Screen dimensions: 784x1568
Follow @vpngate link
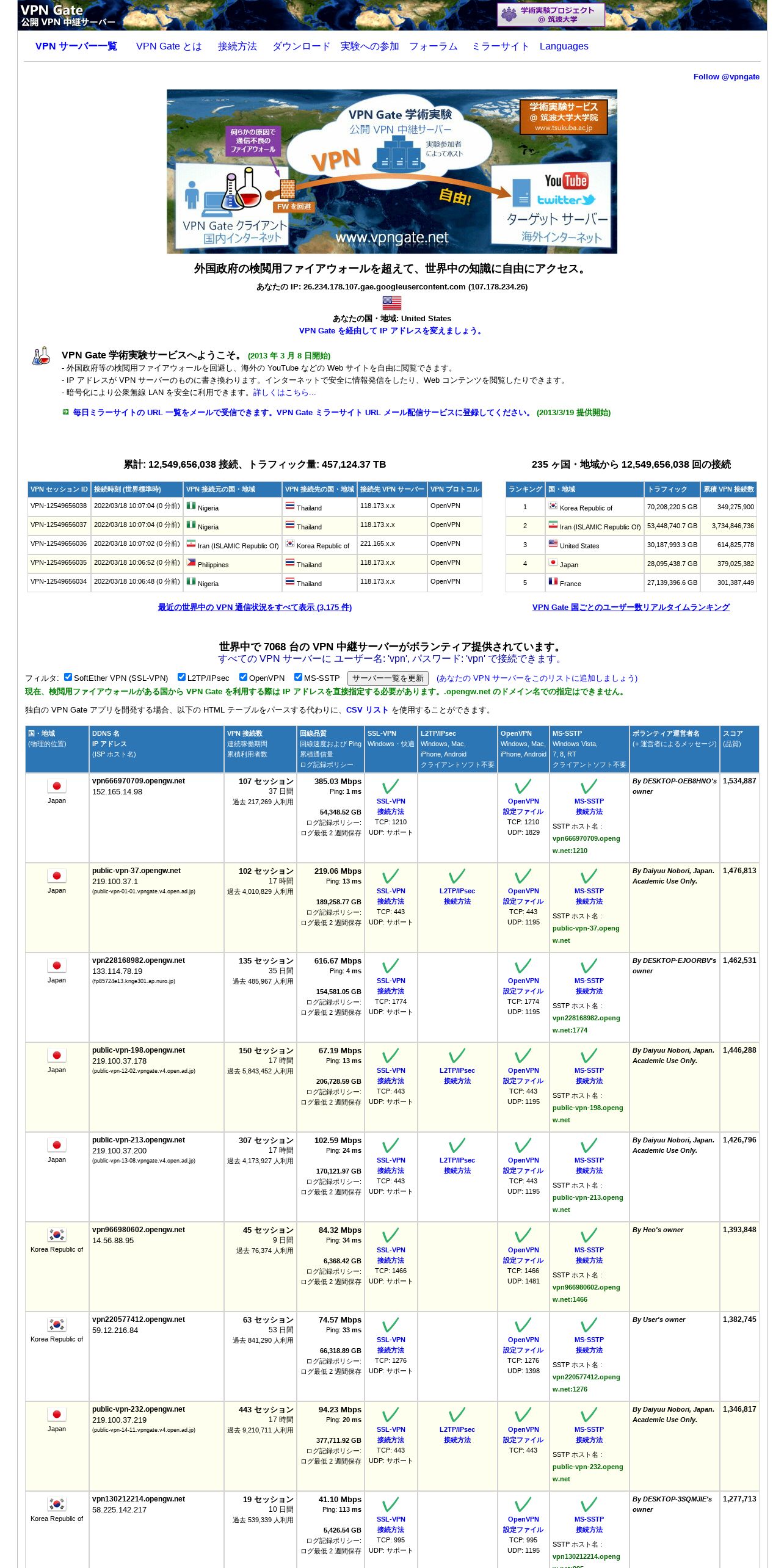pyautogui.click(x=727, y=77)
